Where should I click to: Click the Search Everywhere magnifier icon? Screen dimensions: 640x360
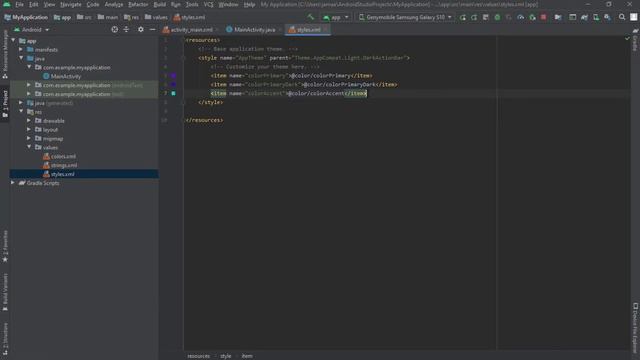coord(622,17)
